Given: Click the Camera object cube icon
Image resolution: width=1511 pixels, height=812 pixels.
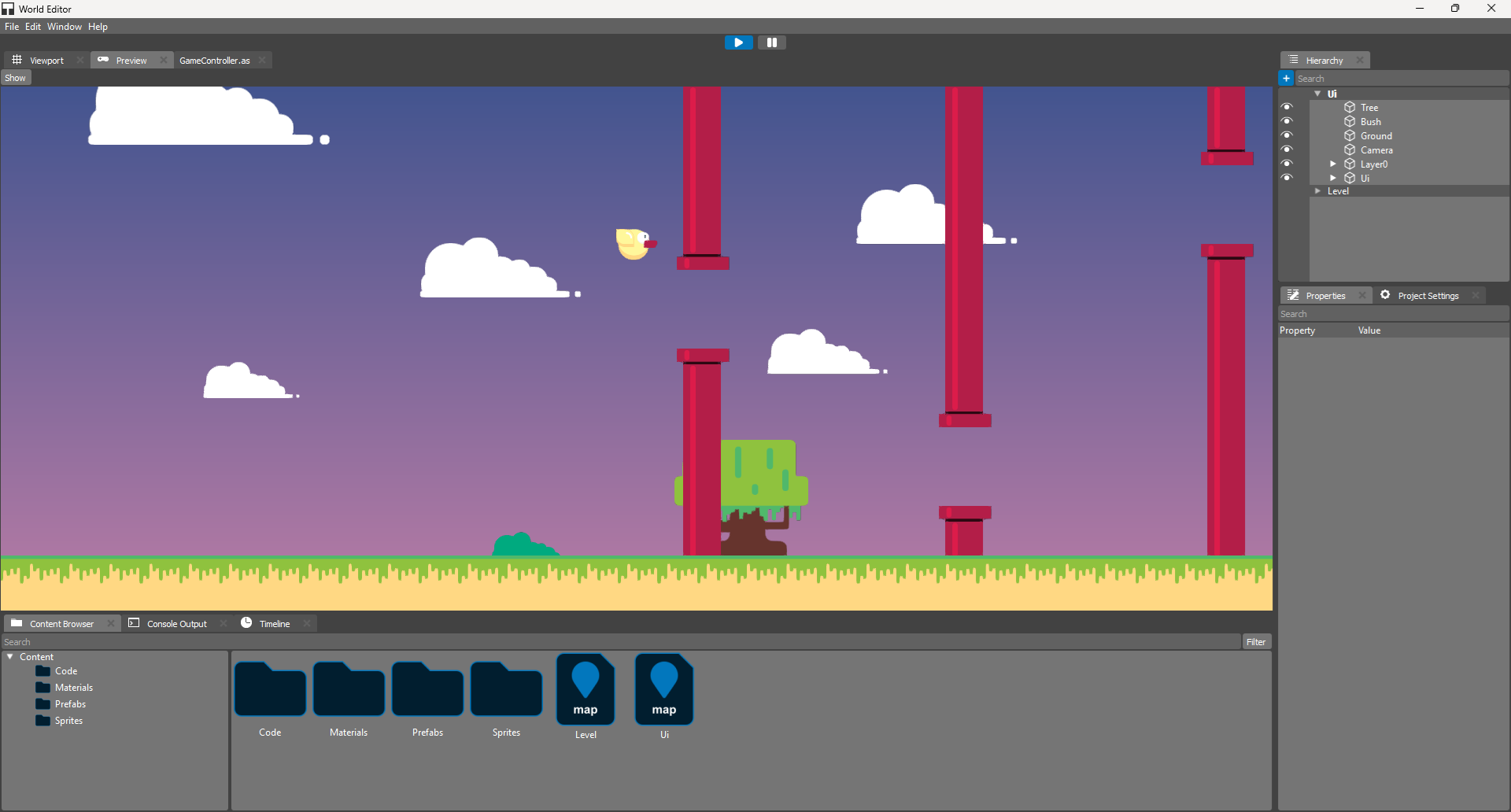Looking at the screenshot, I should click(1350, 149).
